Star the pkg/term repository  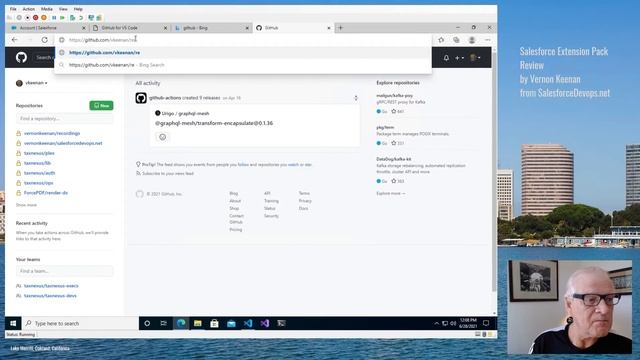(394, 143)
